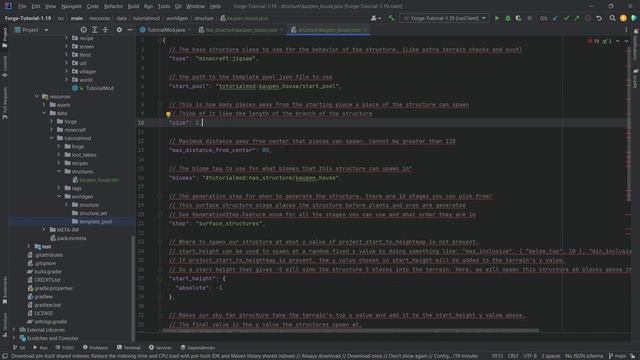Image resolution: width=640 pixels, height=360 pixels.
Task: Switch to the TutorialMod.java tab
Action: click(166, 30)
